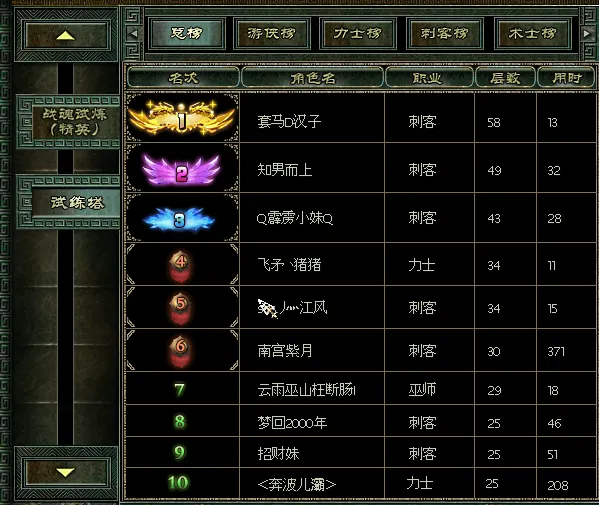The width and height of the screenshot is (599, 505).
Task: Select the 总榜 overall ranking tab
Action: click(186, 34)
